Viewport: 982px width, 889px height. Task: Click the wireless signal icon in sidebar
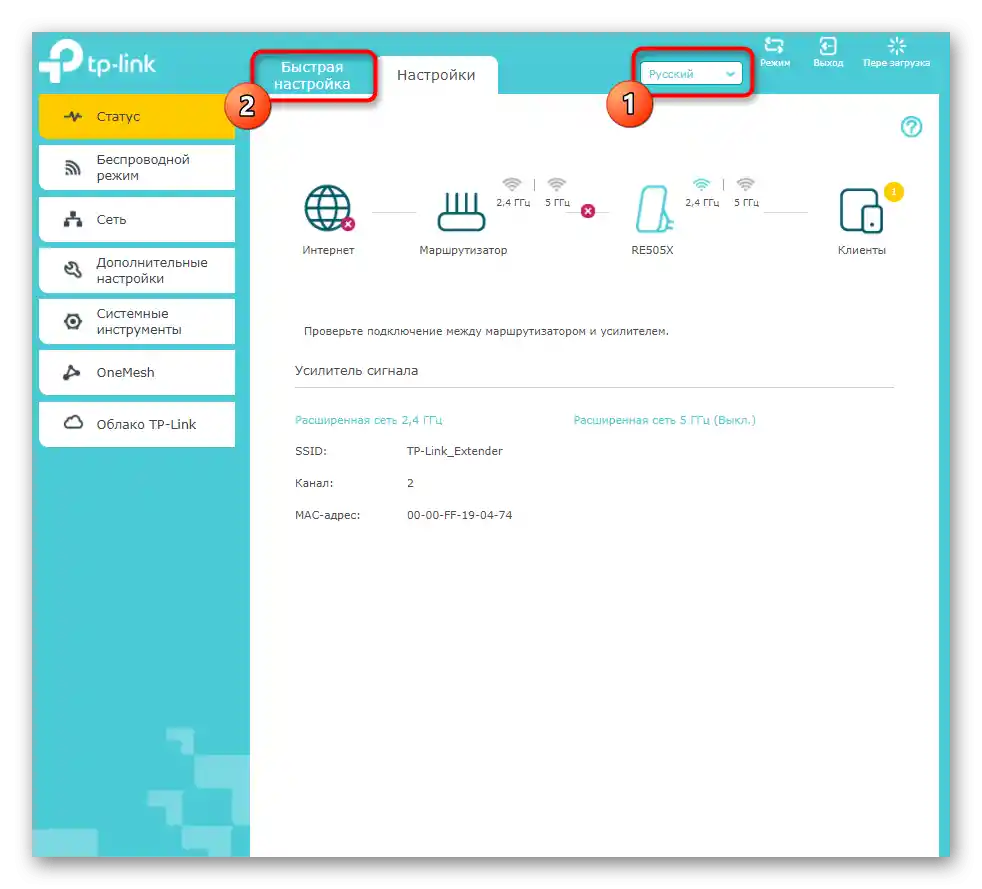tap(73, 167)
